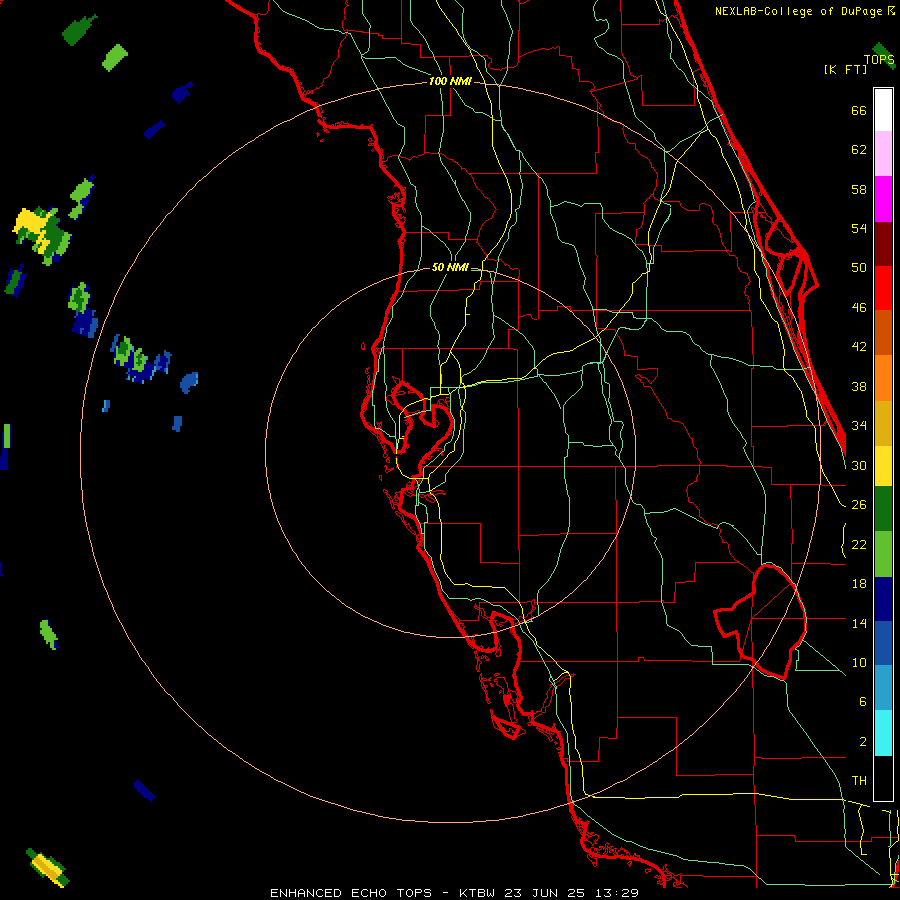Click the black TH threshold swatch
900x900 pixels.
point(883,778)
